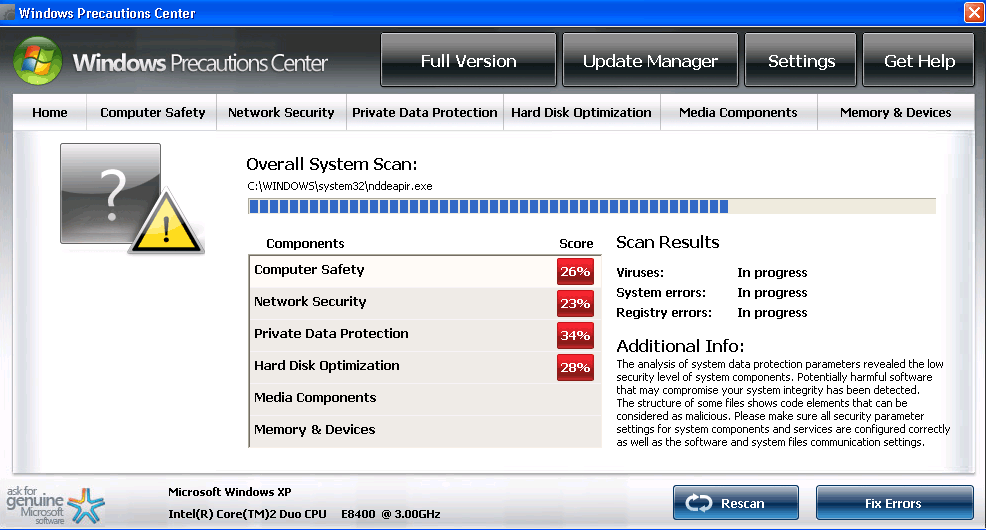Open Settings from the top bar
Screen dimensions: 986x530
click(x=801, y=61)
